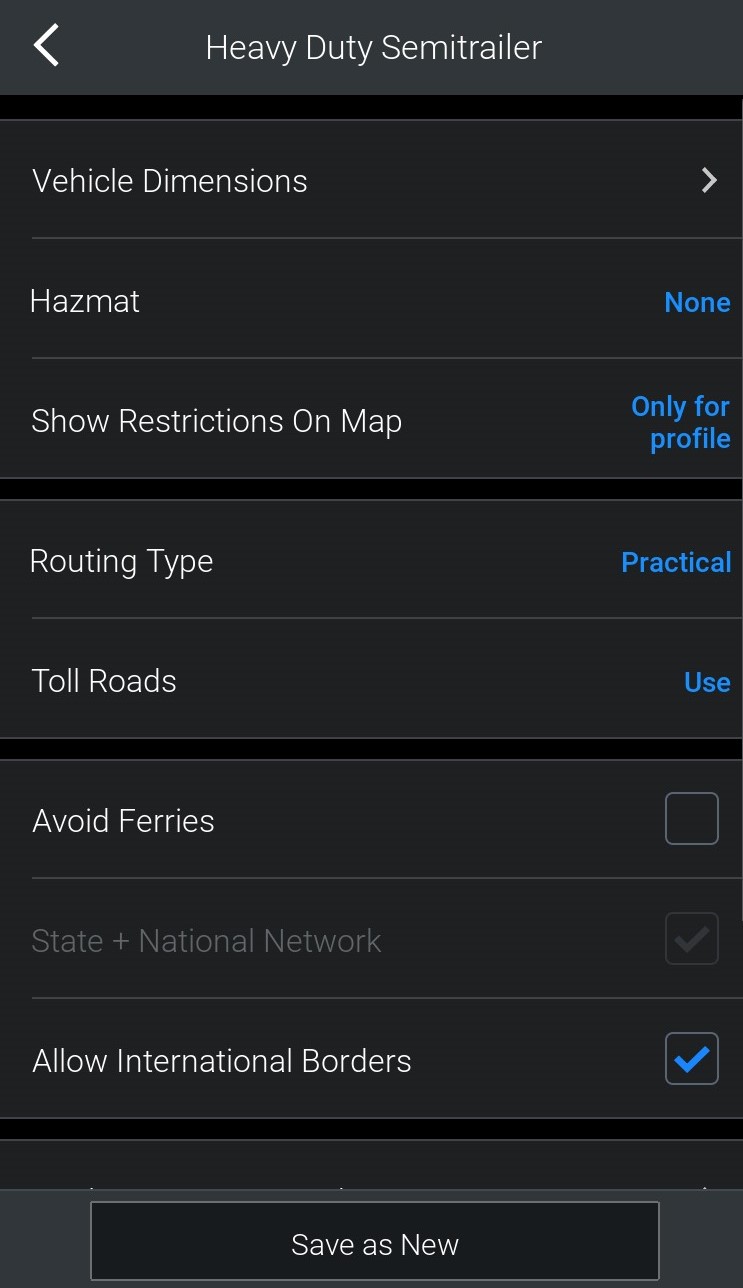Tap the partially hidden row above Save as New
The width and height of the screenshot is (743, 1288).
371,1170
